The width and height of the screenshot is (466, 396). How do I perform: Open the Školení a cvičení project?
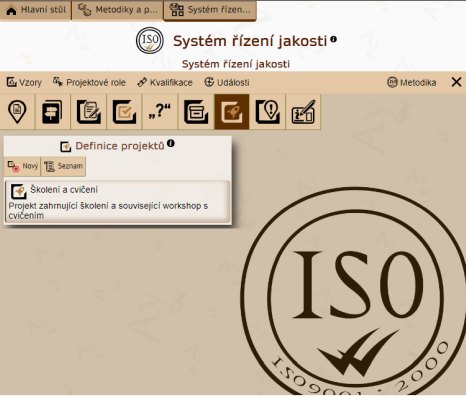point(118,202)
